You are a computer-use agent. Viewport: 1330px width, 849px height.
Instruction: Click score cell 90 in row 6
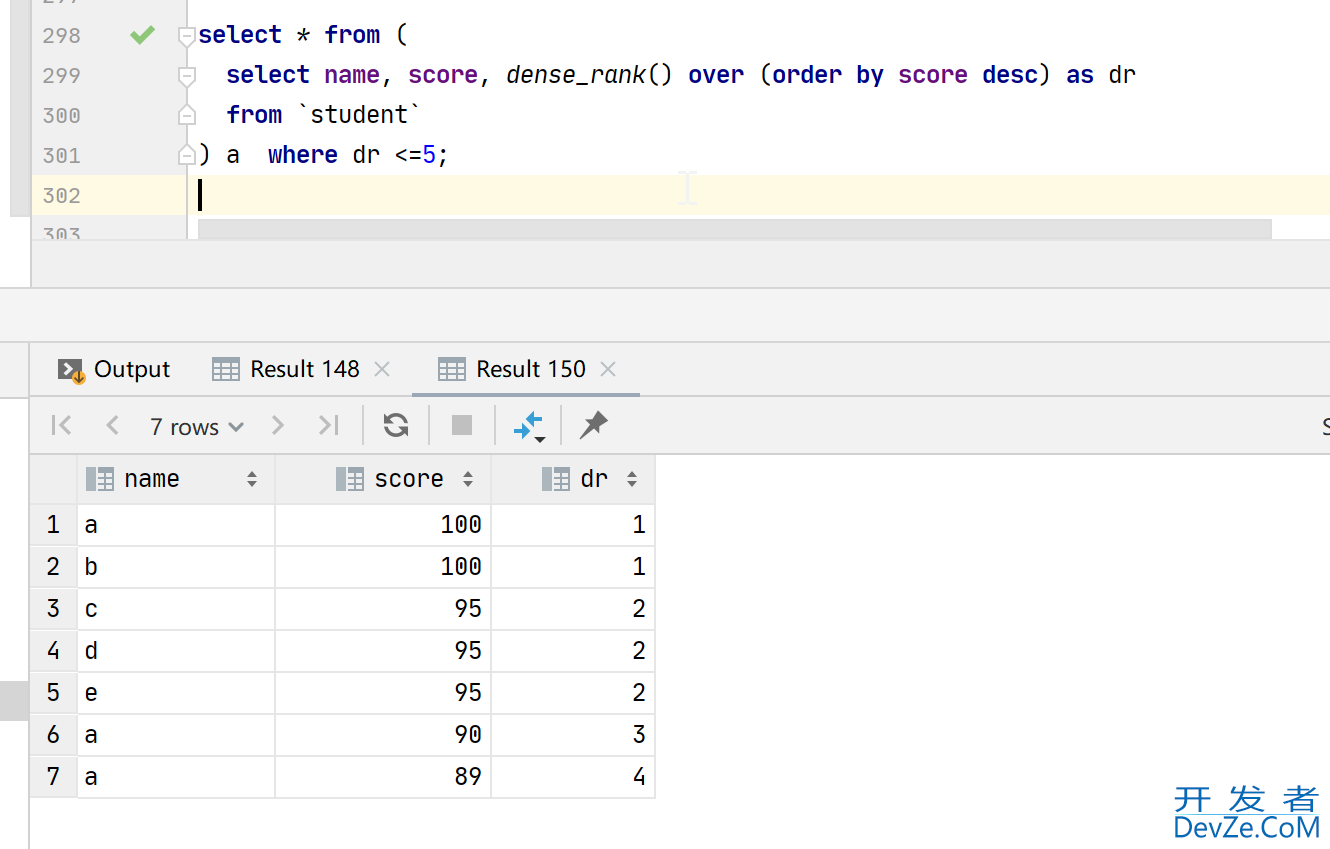tap(383, 735)
